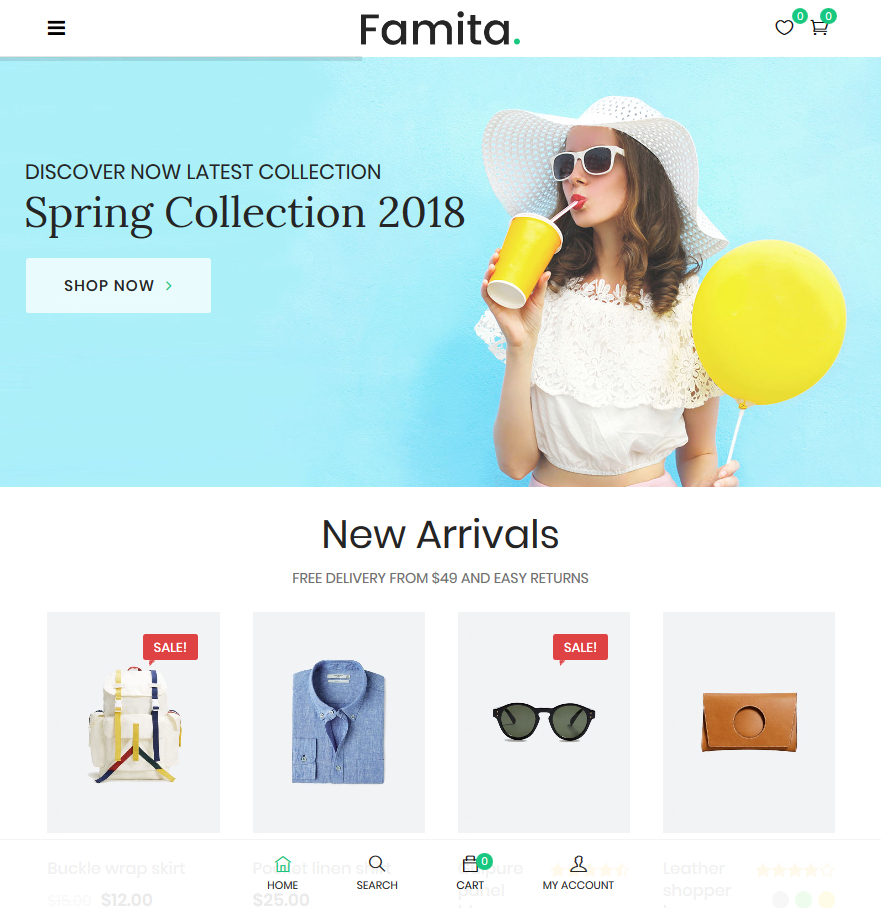Click the Famita logo
Viewport: 881px width, 908px height.
coord(440,30)
